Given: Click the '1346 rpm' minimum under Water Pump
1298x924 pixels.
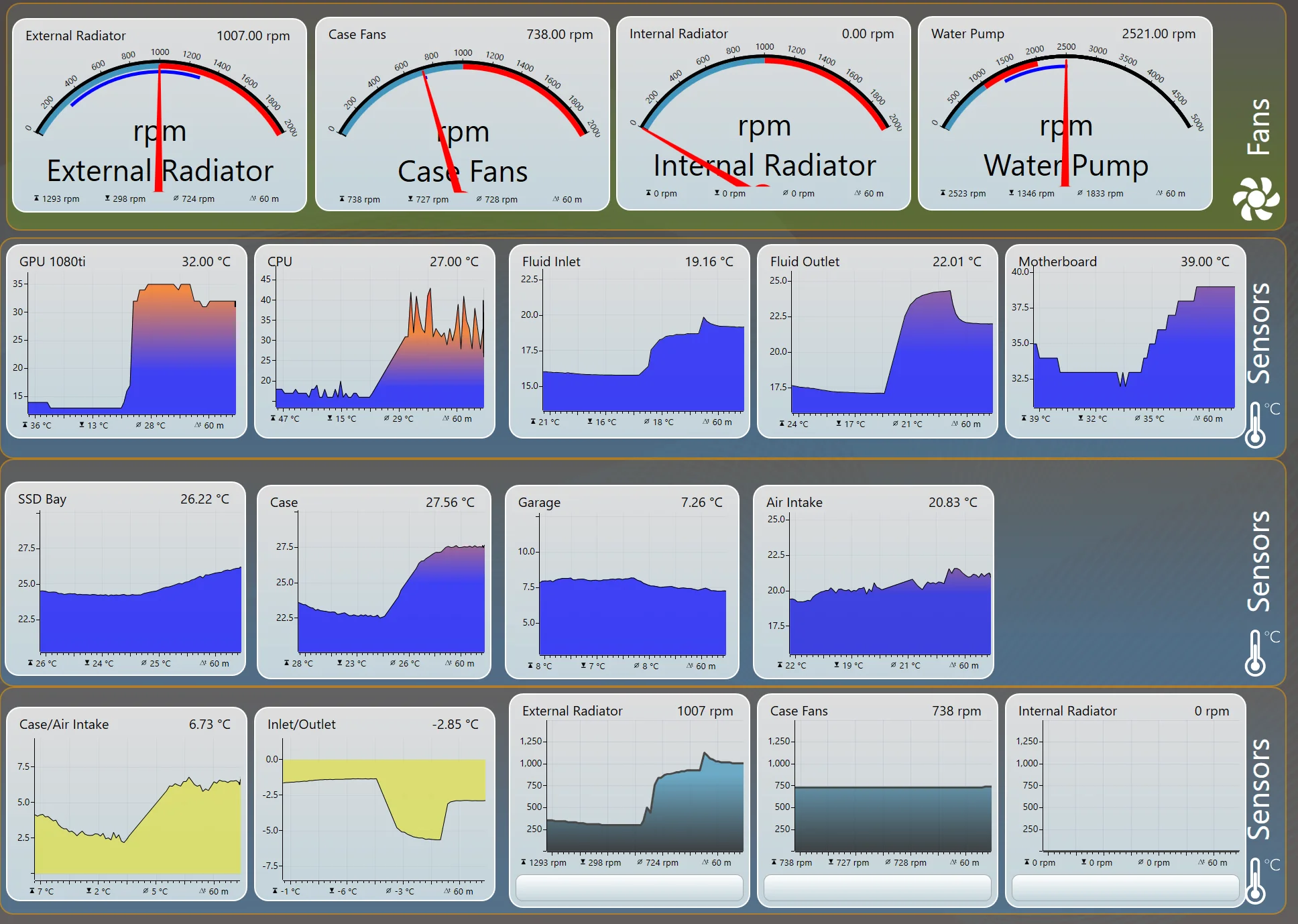Looking at the screenshot, I should pos(1031,193).
